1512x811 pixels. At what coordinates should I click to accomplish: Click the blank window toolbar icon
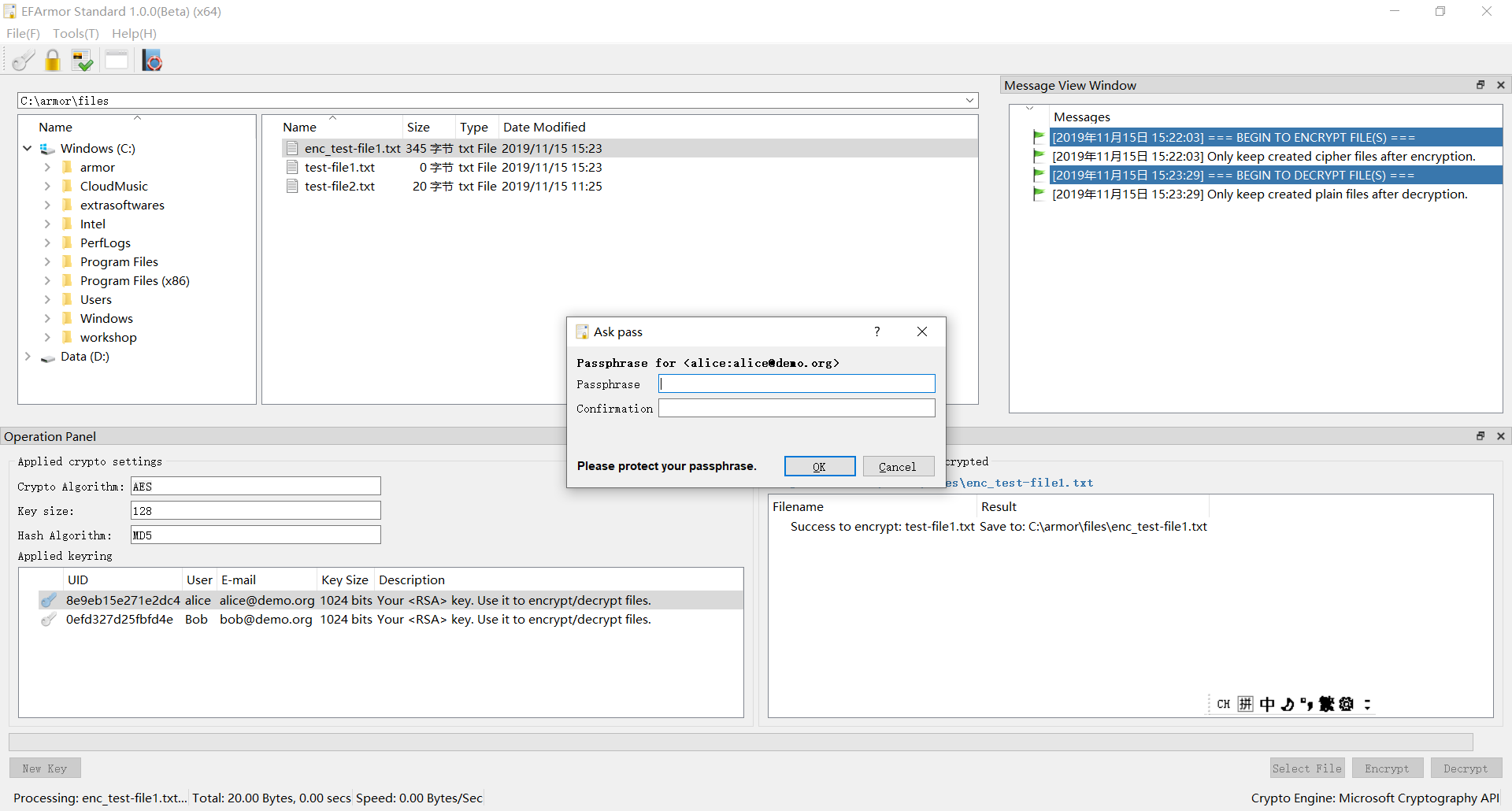tap(117, 60)
